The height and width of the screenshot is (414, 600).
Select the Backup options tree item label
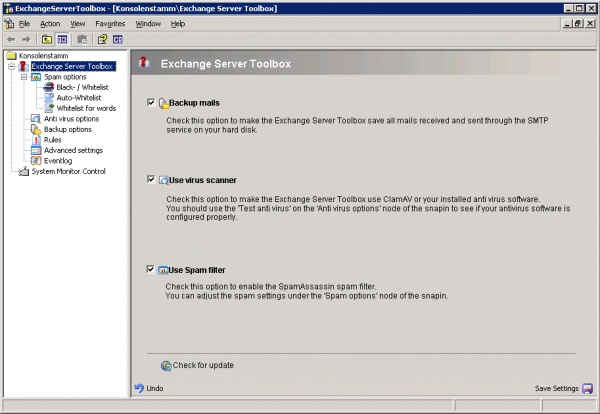[68, 129]
